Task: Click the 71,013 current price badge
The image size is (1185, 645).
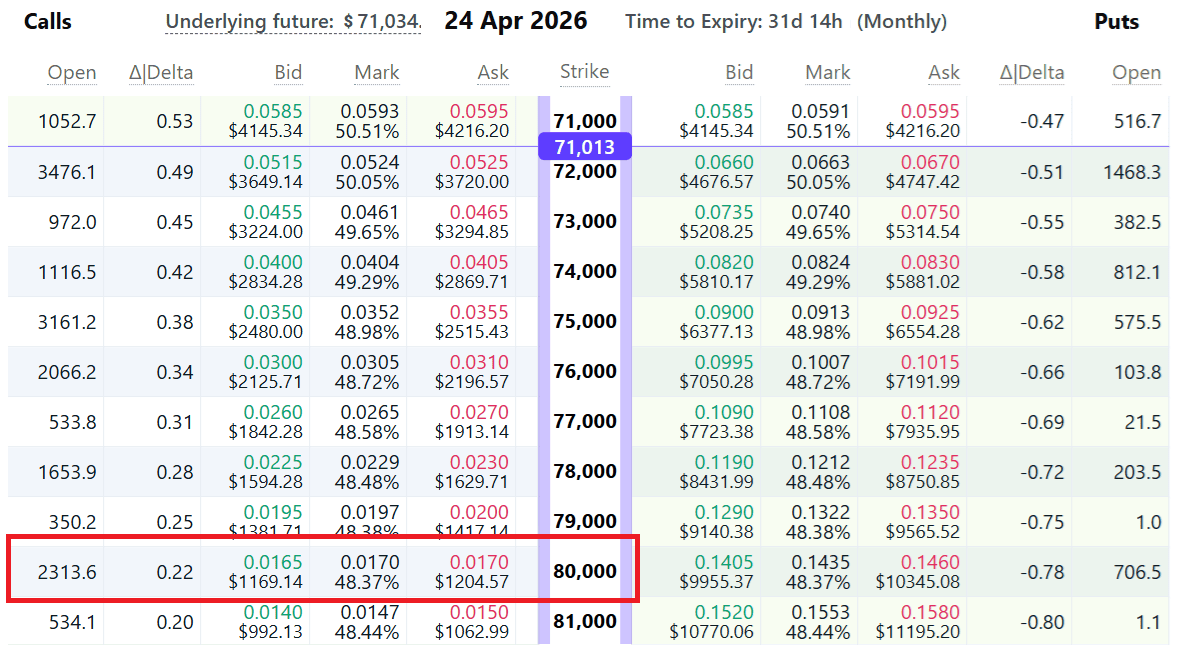Action: (584, 146)
